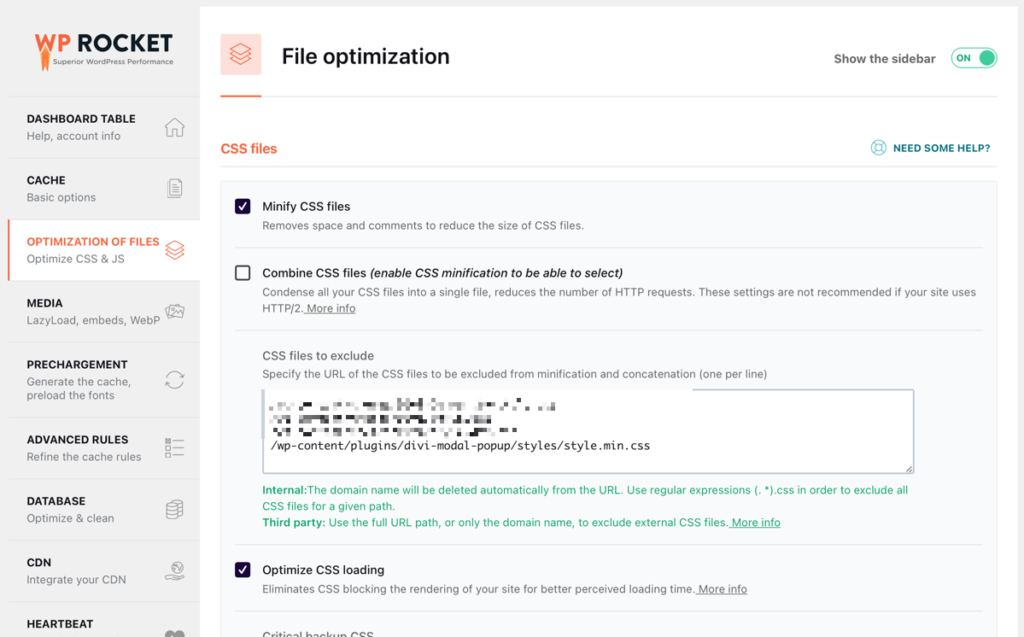Disable the Minify CSS files checkbox
The width and height of the screenshot is (1024, 637).
pos(241,205)
